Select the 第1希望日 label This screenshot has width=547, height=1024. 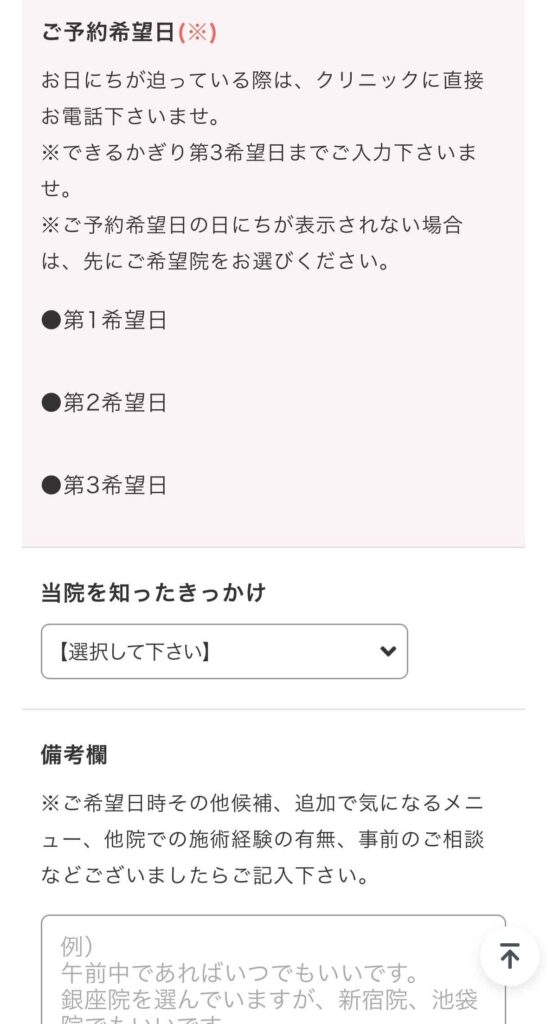point(115,321)
